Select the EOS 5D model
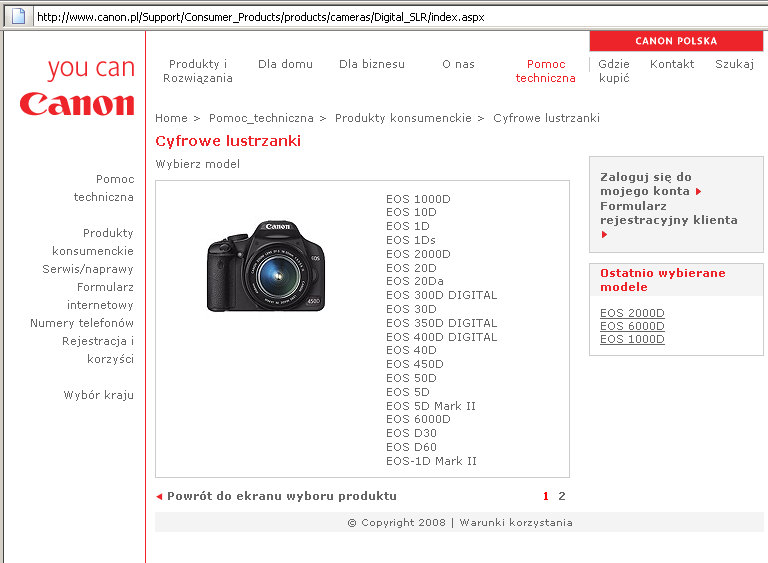 408,392
